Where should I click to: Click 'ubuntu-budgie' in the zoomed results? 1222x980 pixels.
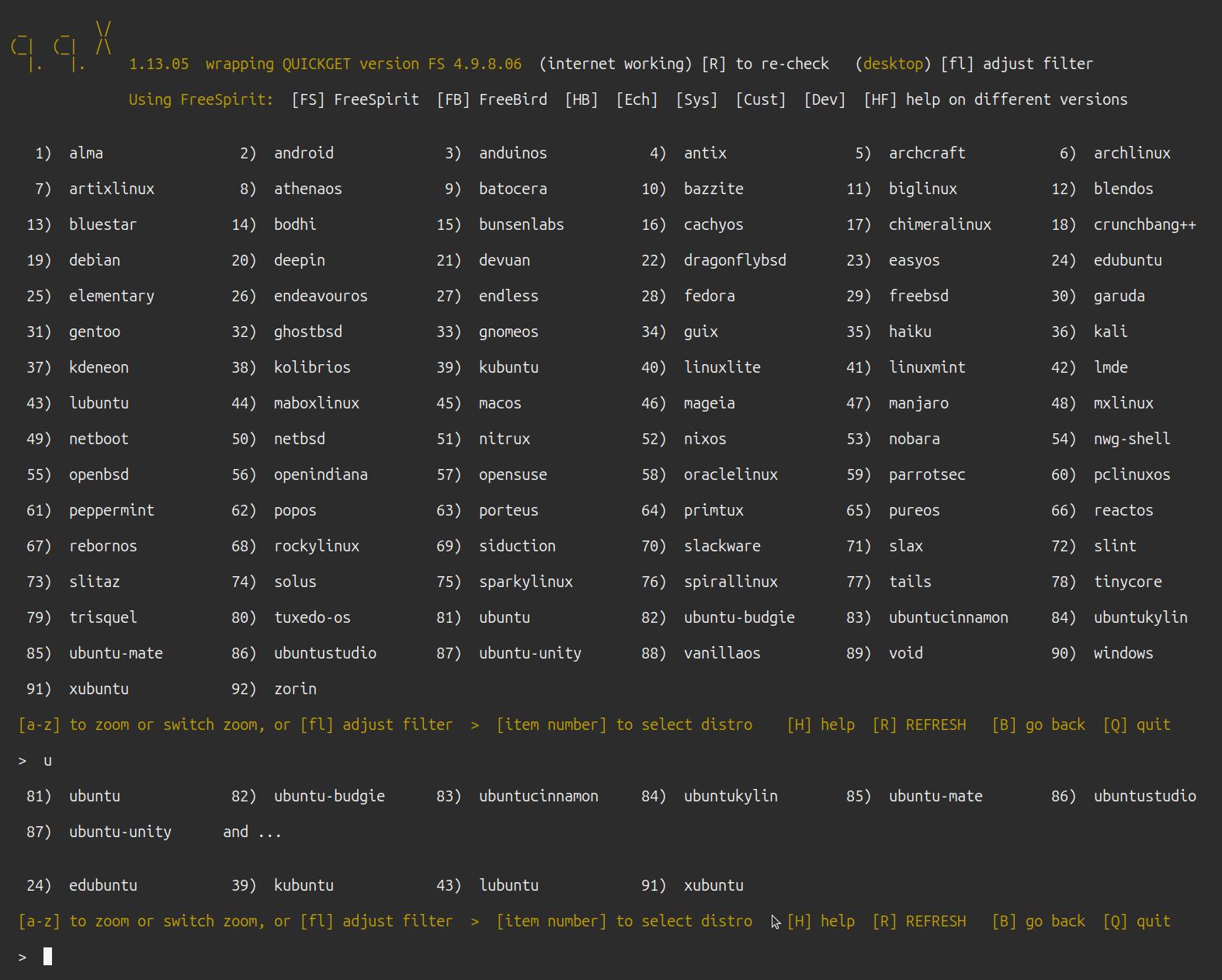point(329,796)
